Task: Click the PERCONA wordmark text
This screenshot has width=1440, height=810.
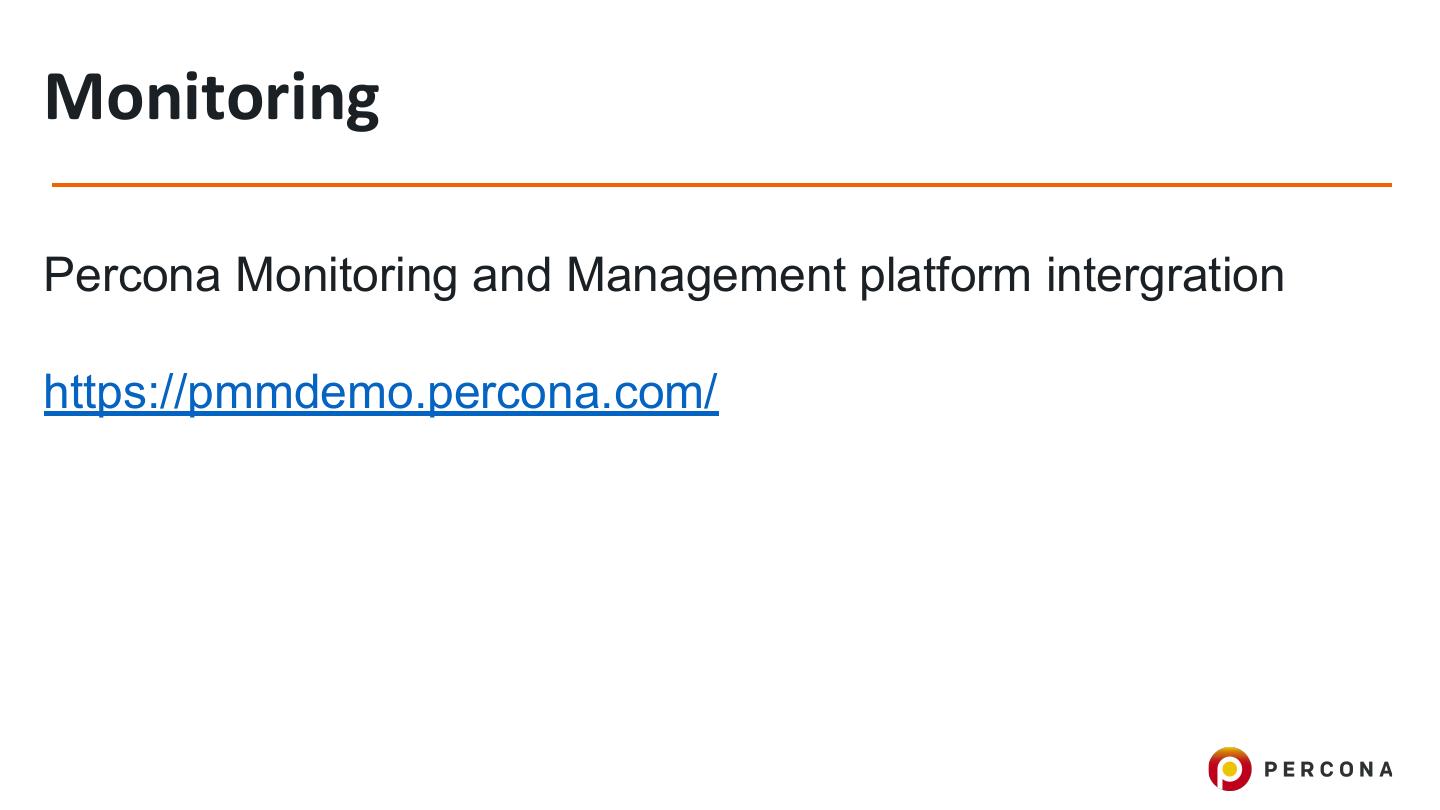Action: click(1328, 769)
